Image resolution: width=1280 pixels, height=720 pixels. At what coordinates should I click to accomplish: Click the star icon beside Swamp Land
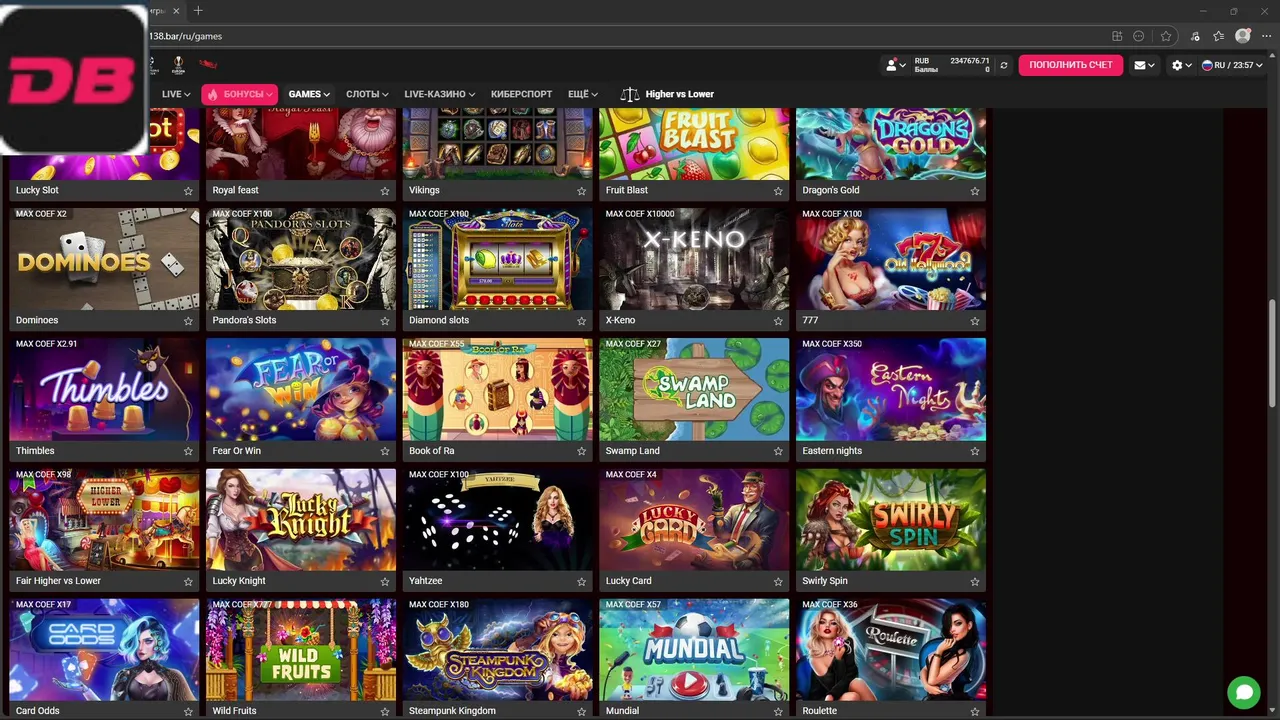[x=778, y=451]
